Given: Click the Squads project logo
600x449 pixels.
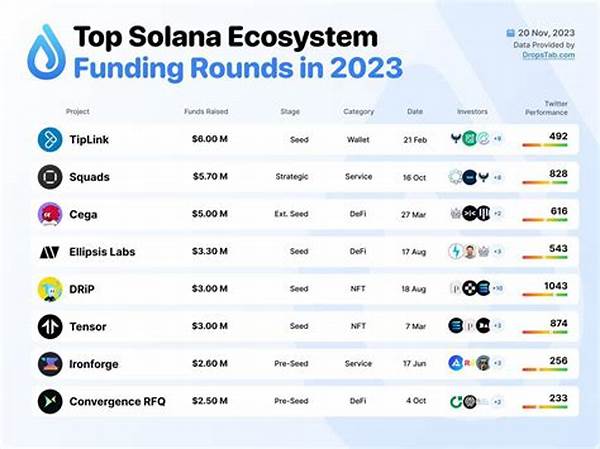Looking at the screenshot, I should [51, 176].
